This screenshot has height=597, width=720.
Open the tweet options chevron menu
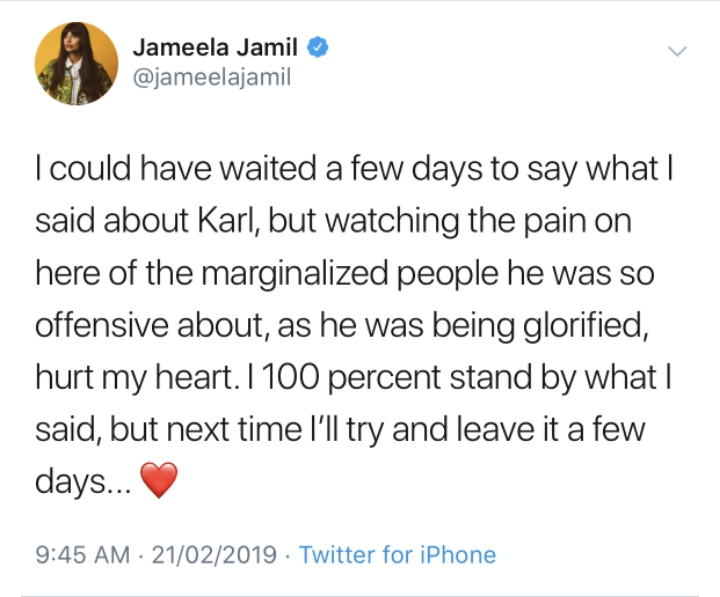pyautogui.click(x=677, y=52)
